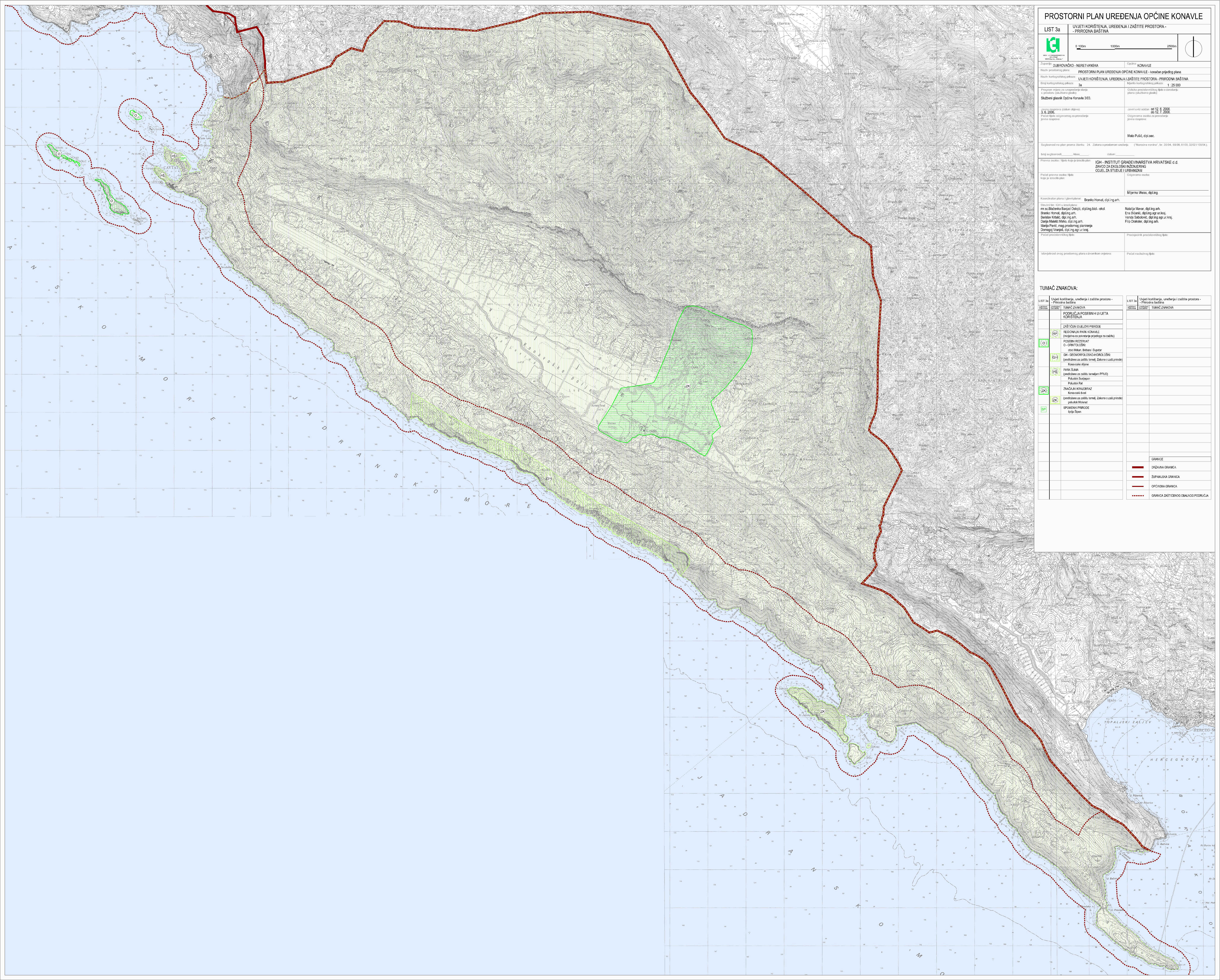Image resolution: width=1220 pixels, height=980 pixels.
Task: Click 'poluotok Molunat' legend entry
Action: pyautogui.click(x=1078, y=402)
